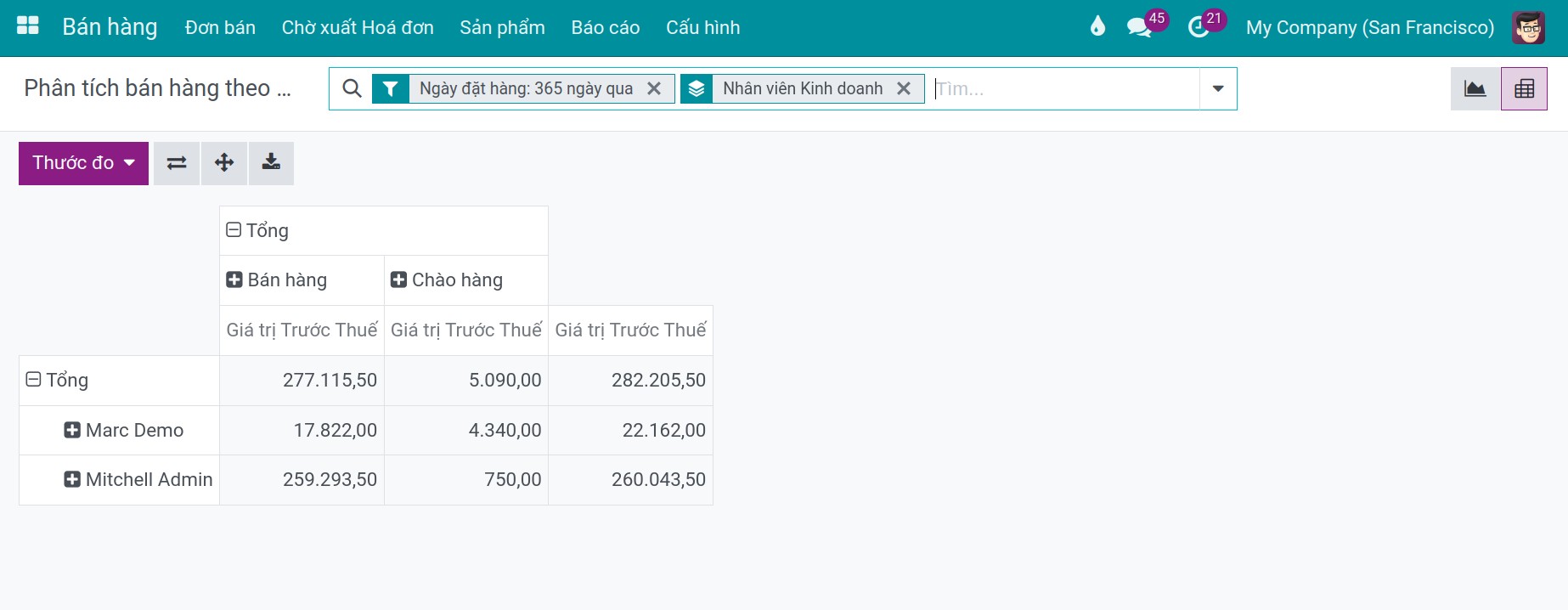Open the Bán hàng app menu
Viewport: 1568px width, 610px height.
pyautogui.click(x=110, y=27)
